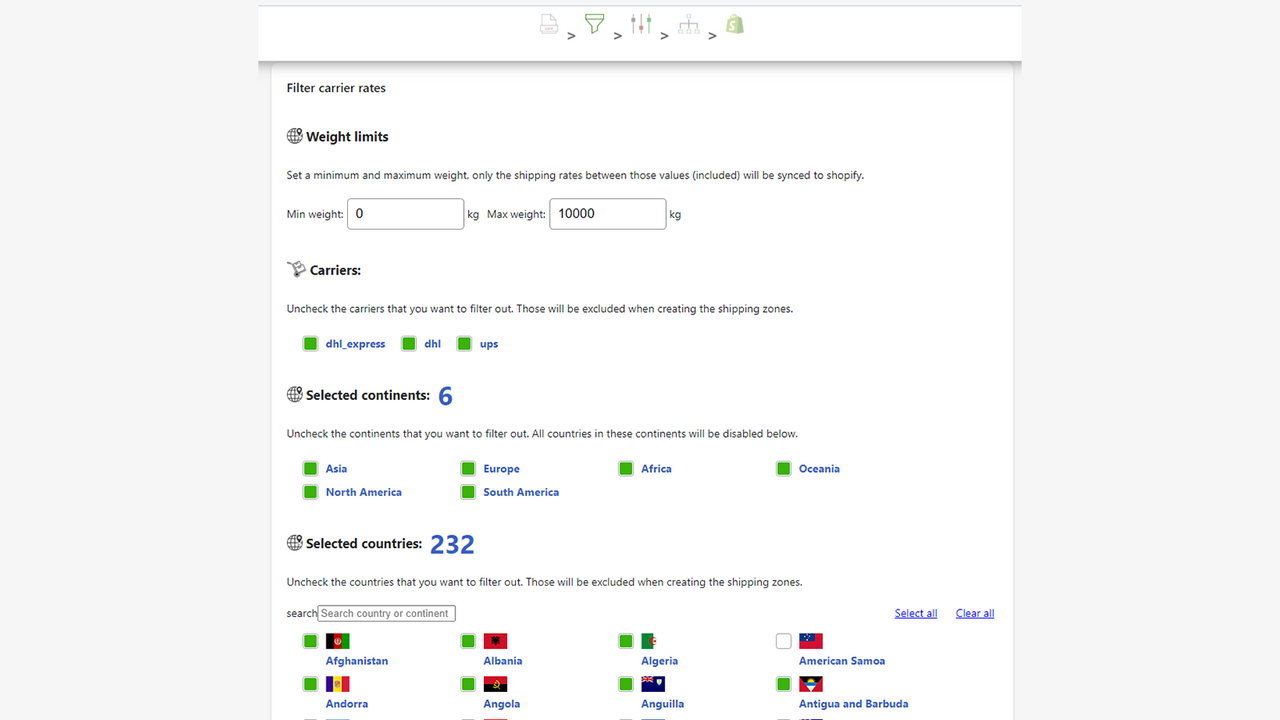Open the hierarchy tree step icon
1280x720 pixels.
click(689, 24)
